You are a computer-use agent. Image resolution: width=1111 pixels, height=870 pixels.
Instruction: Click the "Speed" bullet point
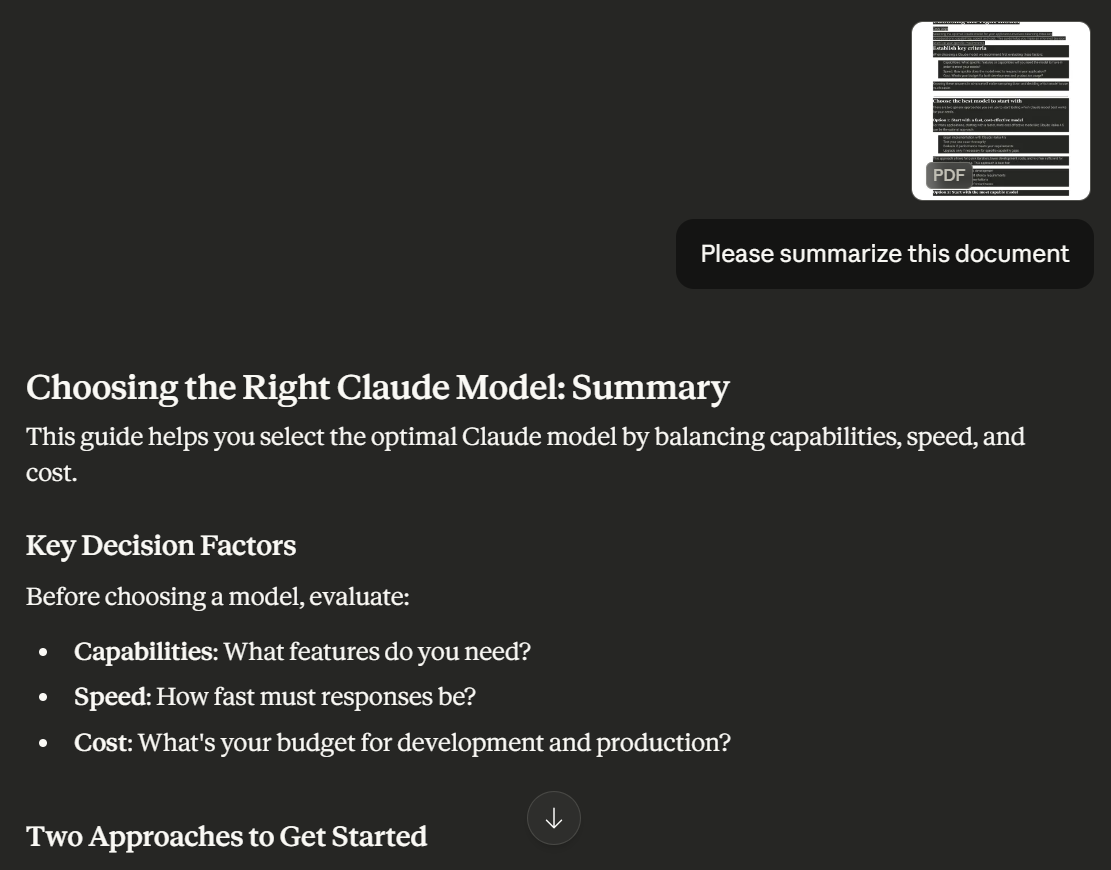click(x=275, y=697)
